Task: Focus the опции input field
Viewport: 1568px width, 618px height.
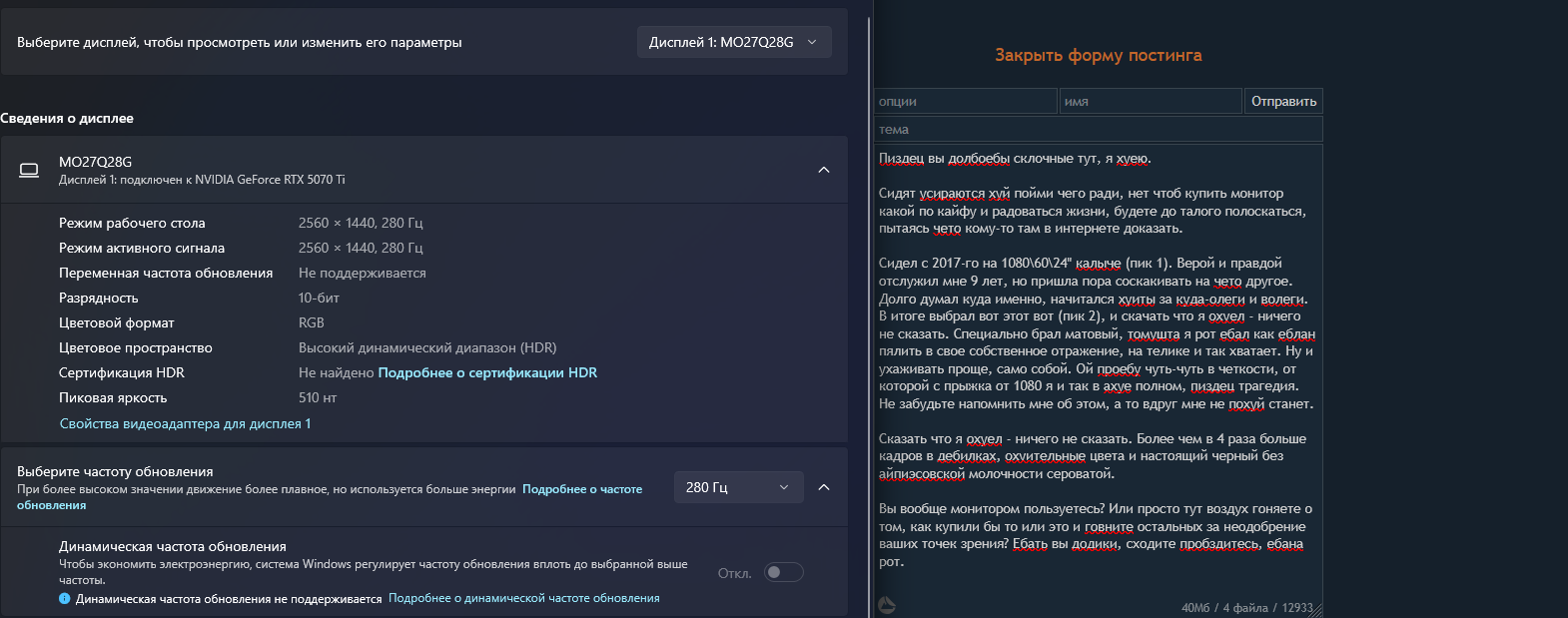Action: point(966,101)
